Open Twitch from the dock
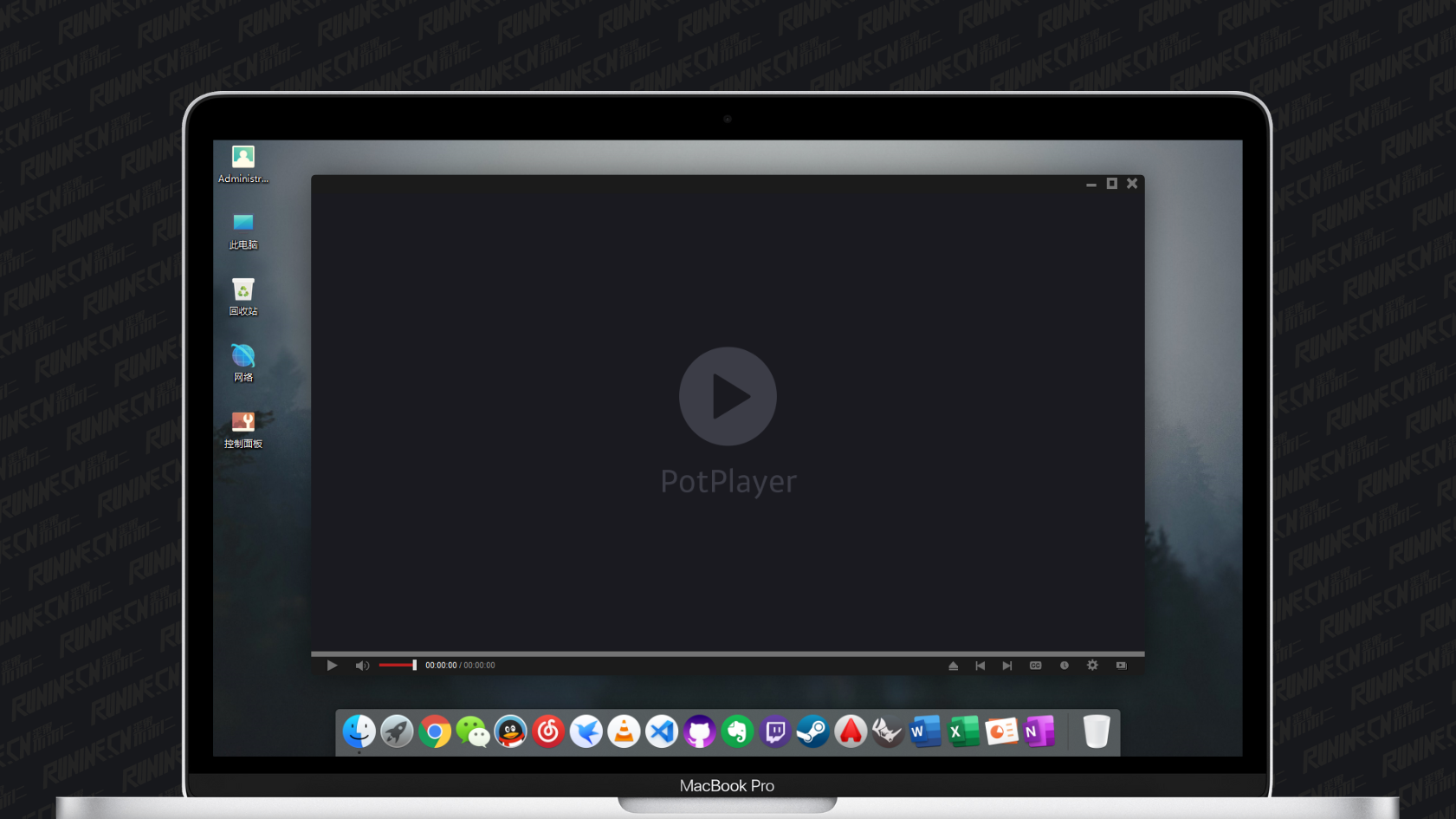 coord(775,731)
